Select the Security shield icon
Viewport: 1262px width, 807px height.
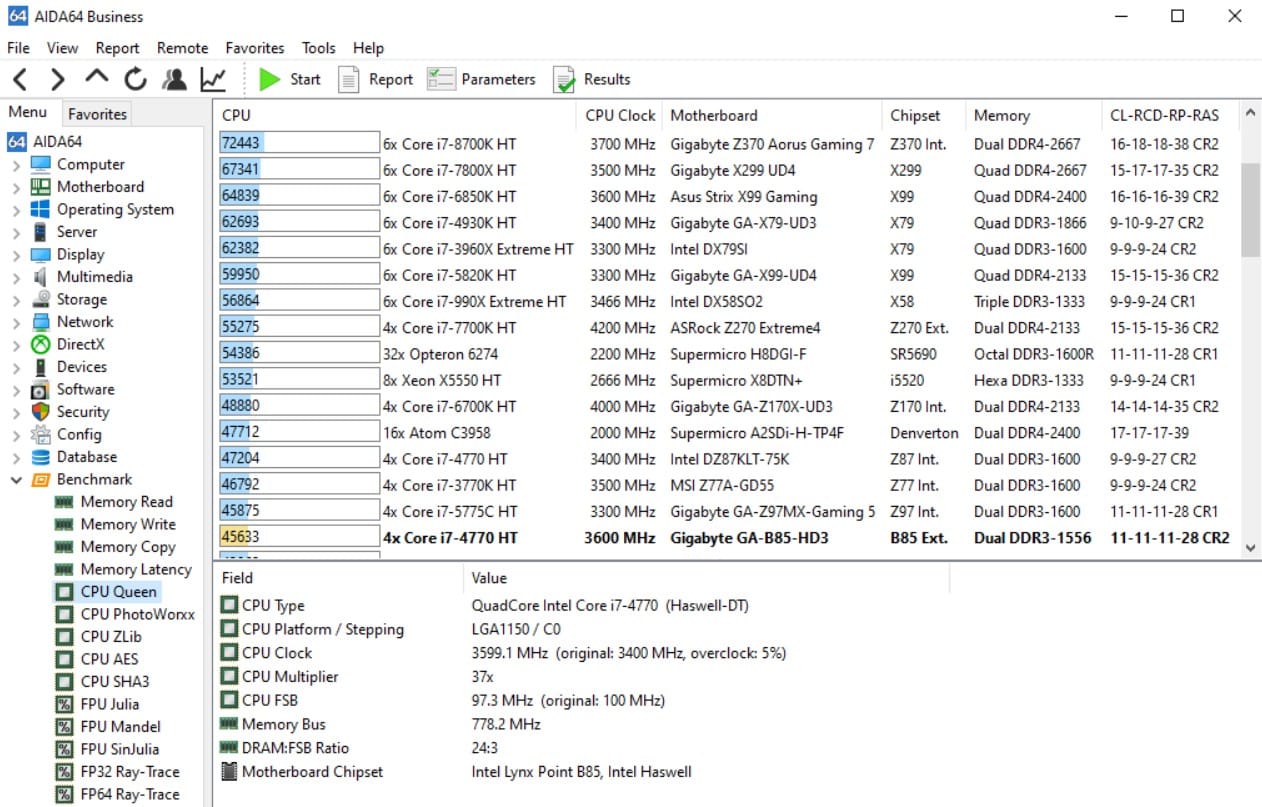point(41,412)
